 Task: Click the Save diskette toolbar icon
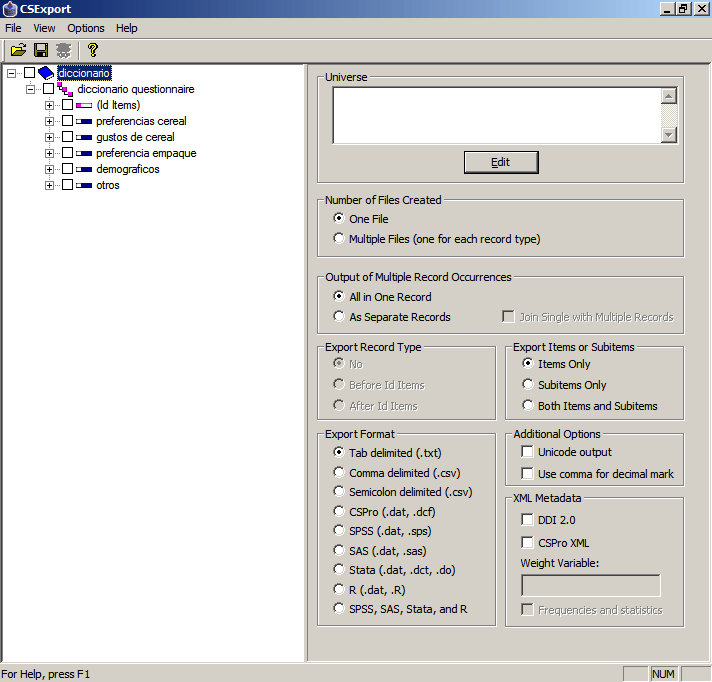tap(41, 49)
